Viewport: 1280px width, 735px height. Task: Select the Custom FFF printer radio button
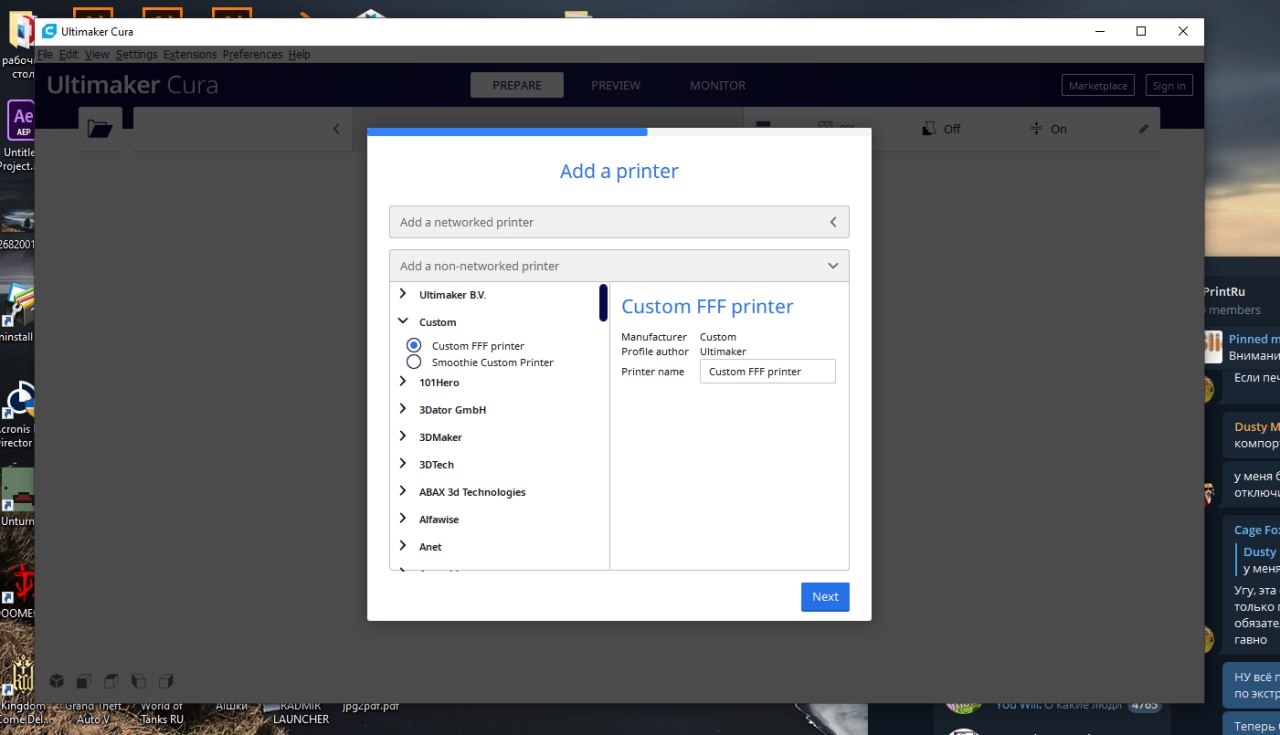[414, 345]
